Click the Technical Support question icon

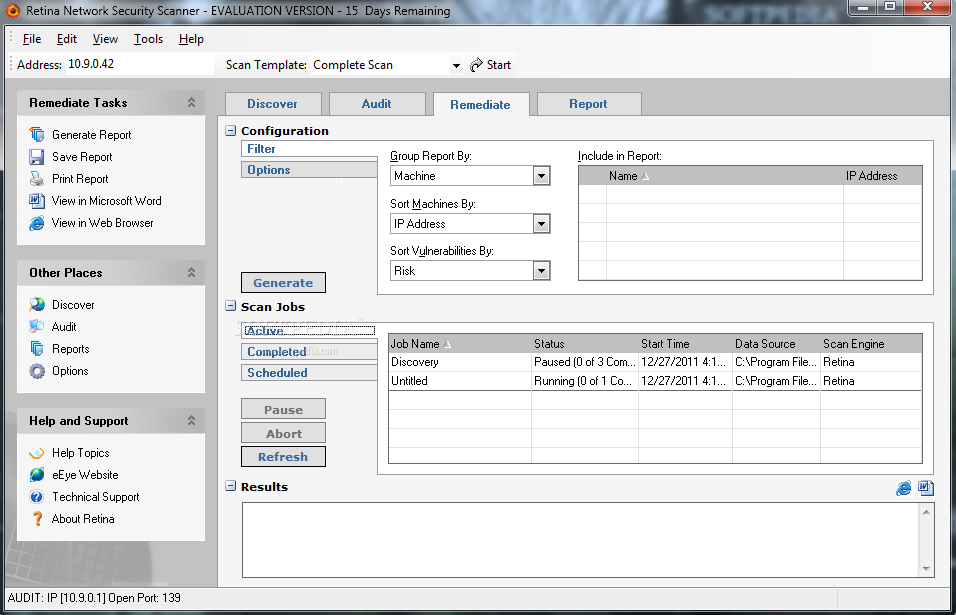point(37,497)
